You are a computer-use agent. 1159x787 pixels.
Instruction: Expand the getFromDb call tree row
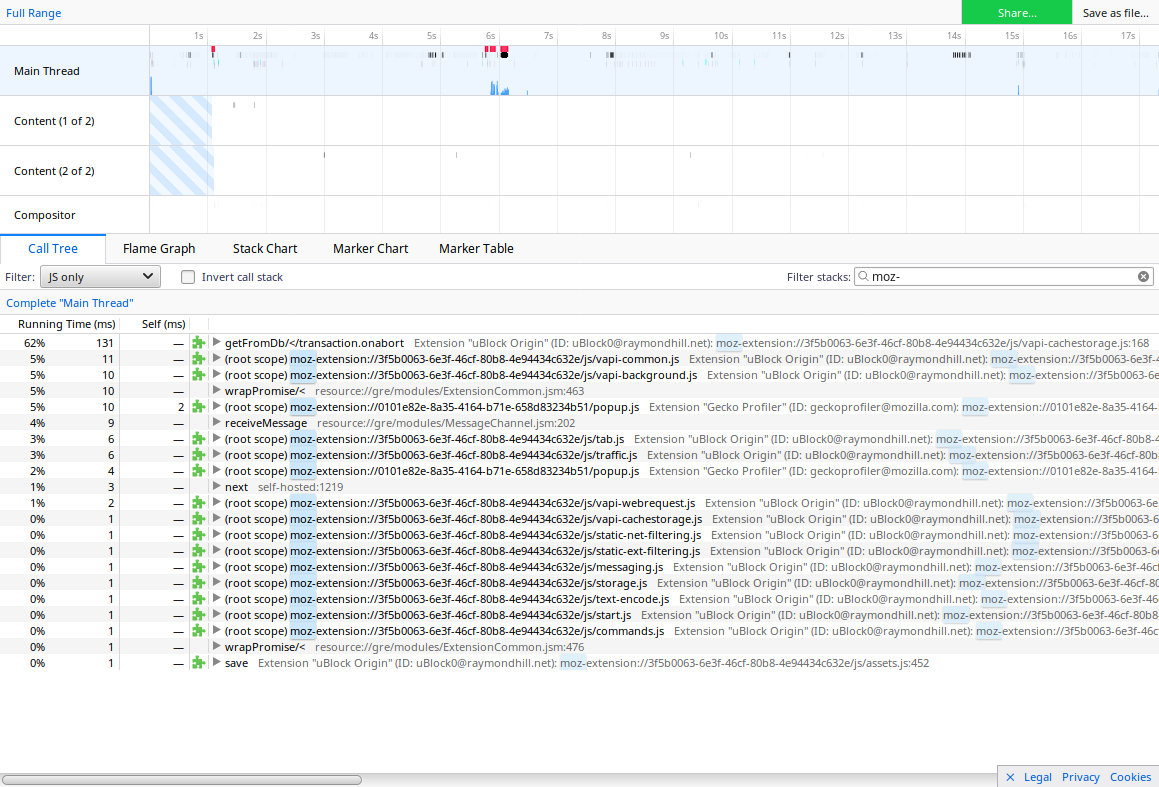[x=217, y=343]
